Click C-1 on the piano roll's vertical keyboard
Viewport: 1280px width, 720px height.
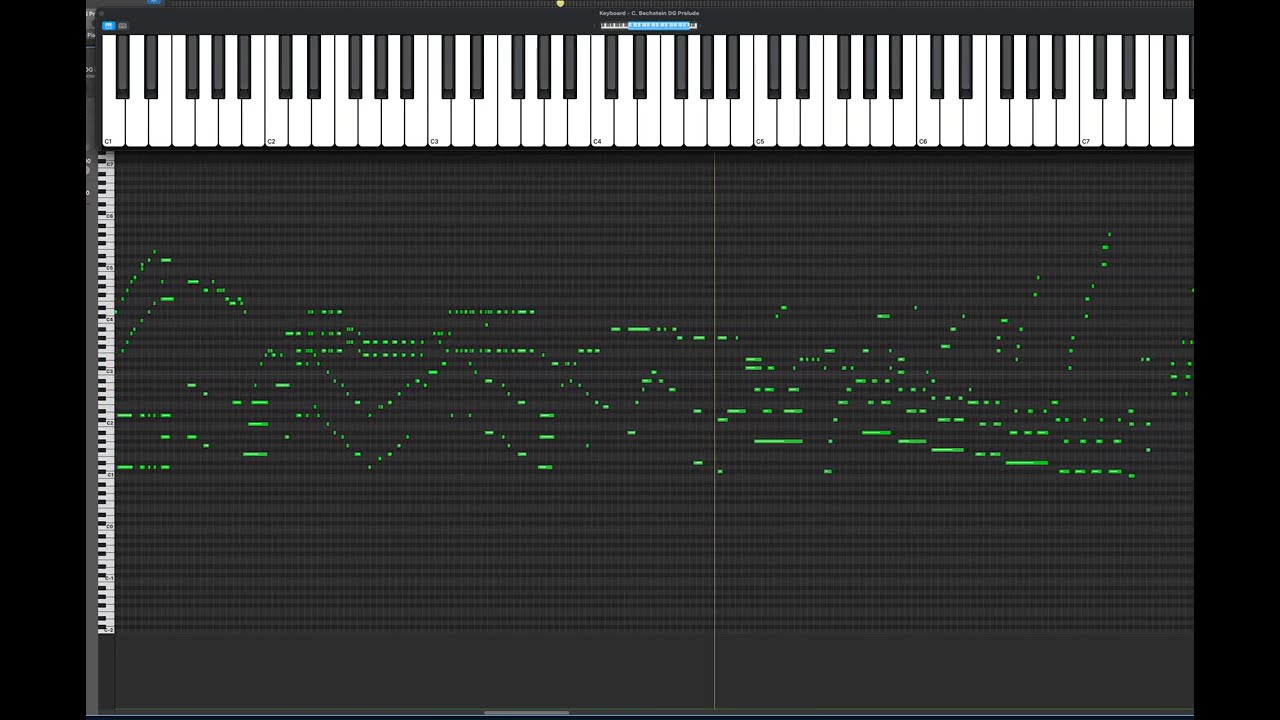[x=107, y=579]
